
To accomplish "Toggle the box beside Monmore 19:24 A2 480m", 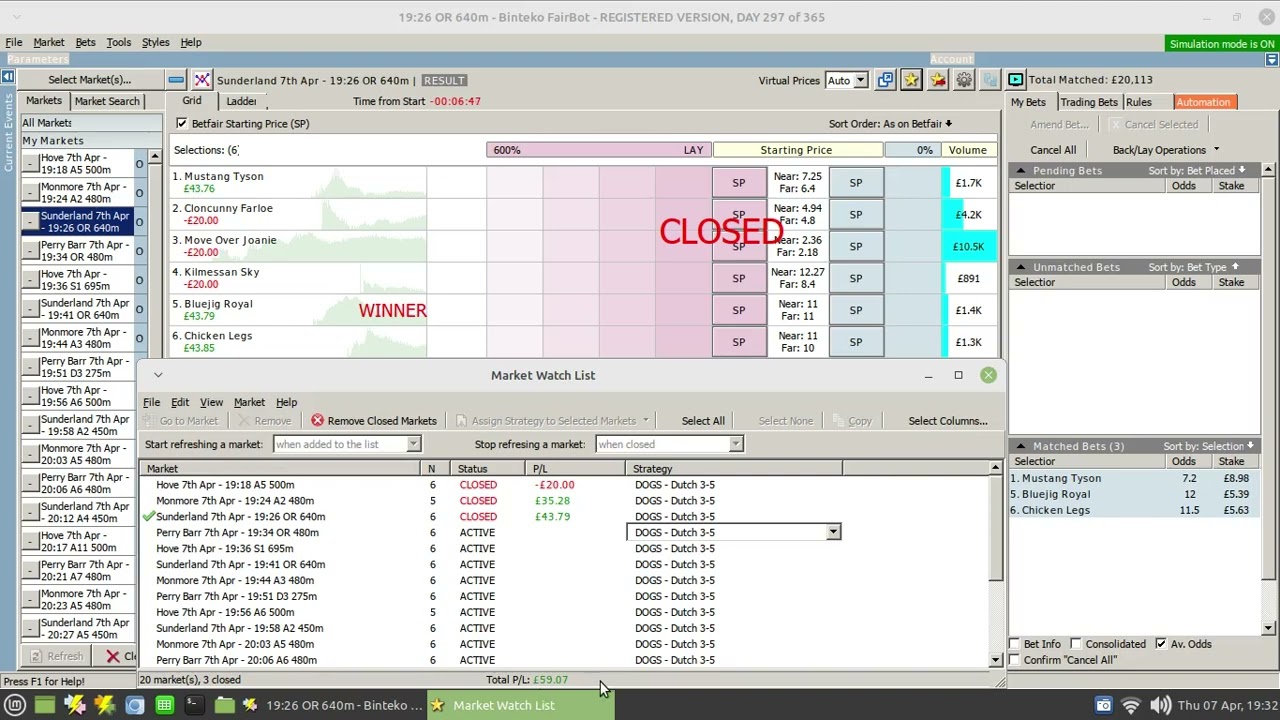I will click(x=30, y=193).
